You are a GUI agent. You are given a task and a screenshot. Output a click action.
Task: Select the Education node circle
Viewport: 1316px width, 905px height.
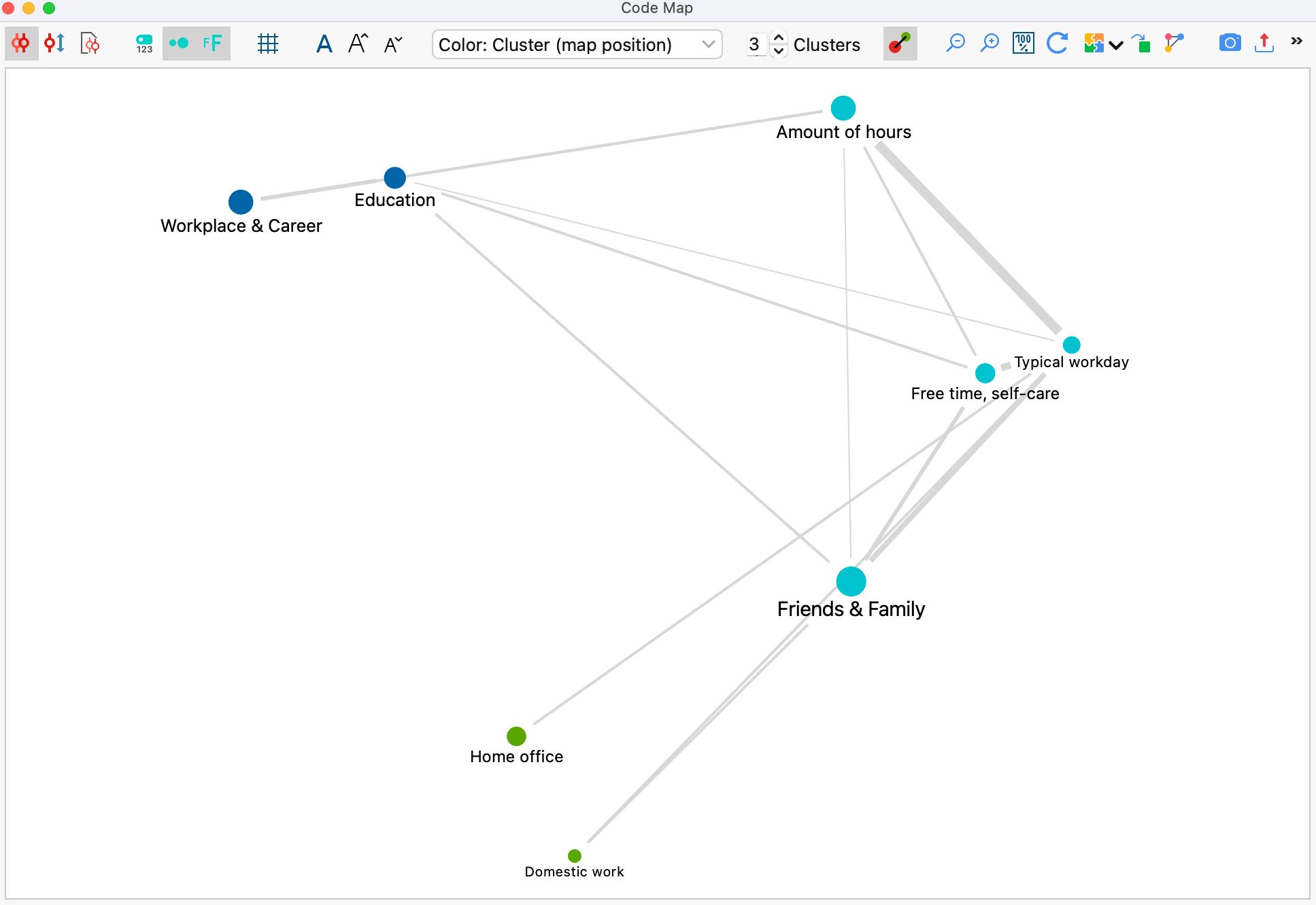click(x=395, y=178)
